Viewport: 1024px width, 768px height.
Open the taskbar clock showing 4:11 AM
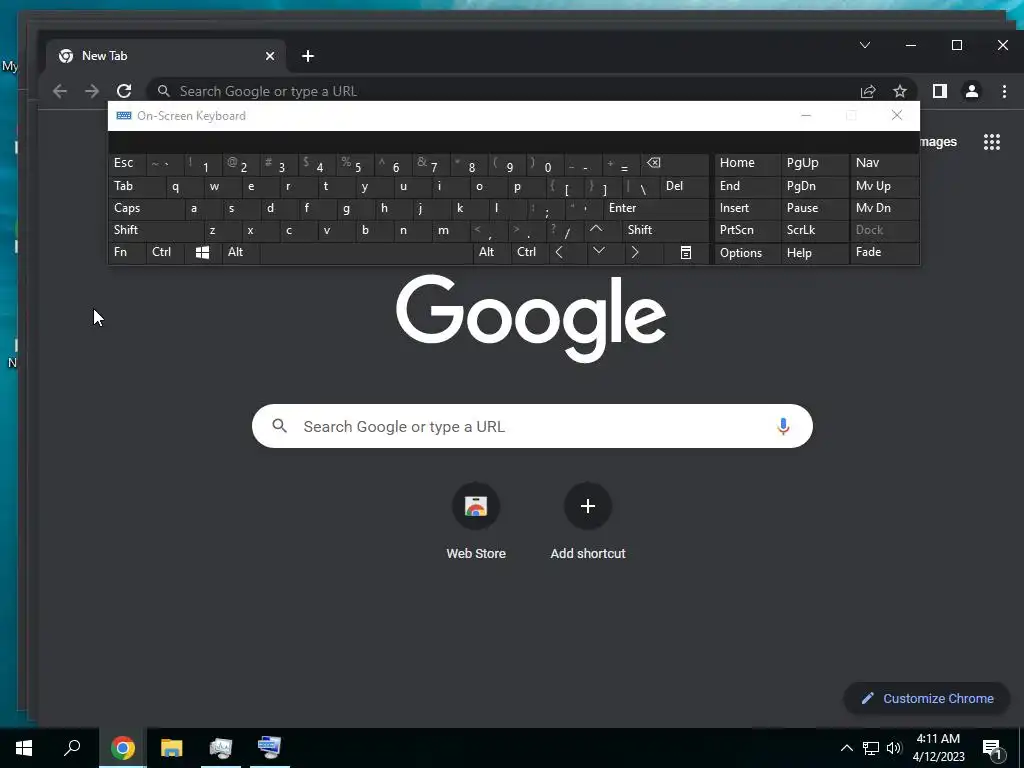click(x=938, y=748)
